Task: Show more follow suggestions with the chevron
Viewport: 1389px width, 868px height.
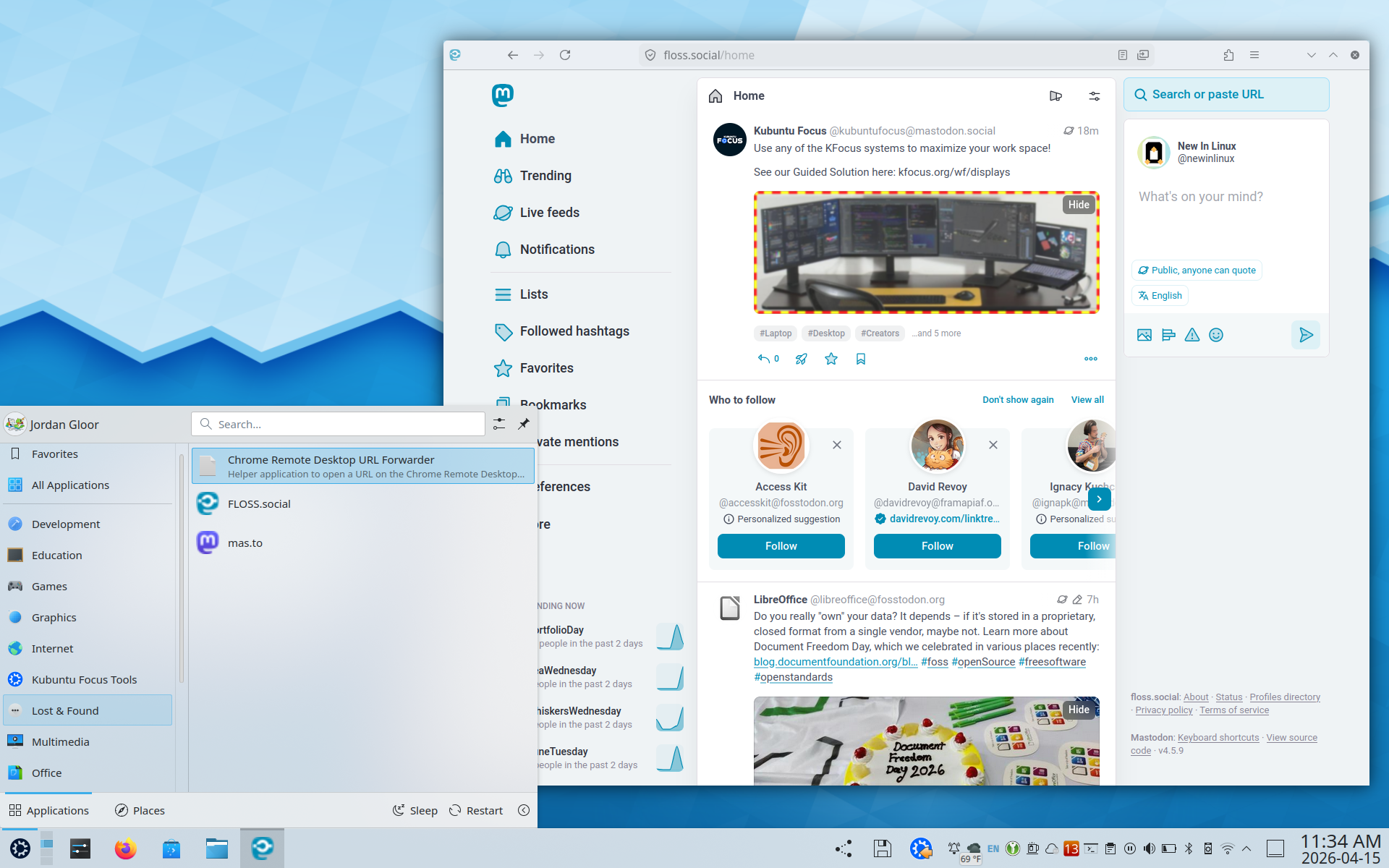Action: coord(1099,499)
